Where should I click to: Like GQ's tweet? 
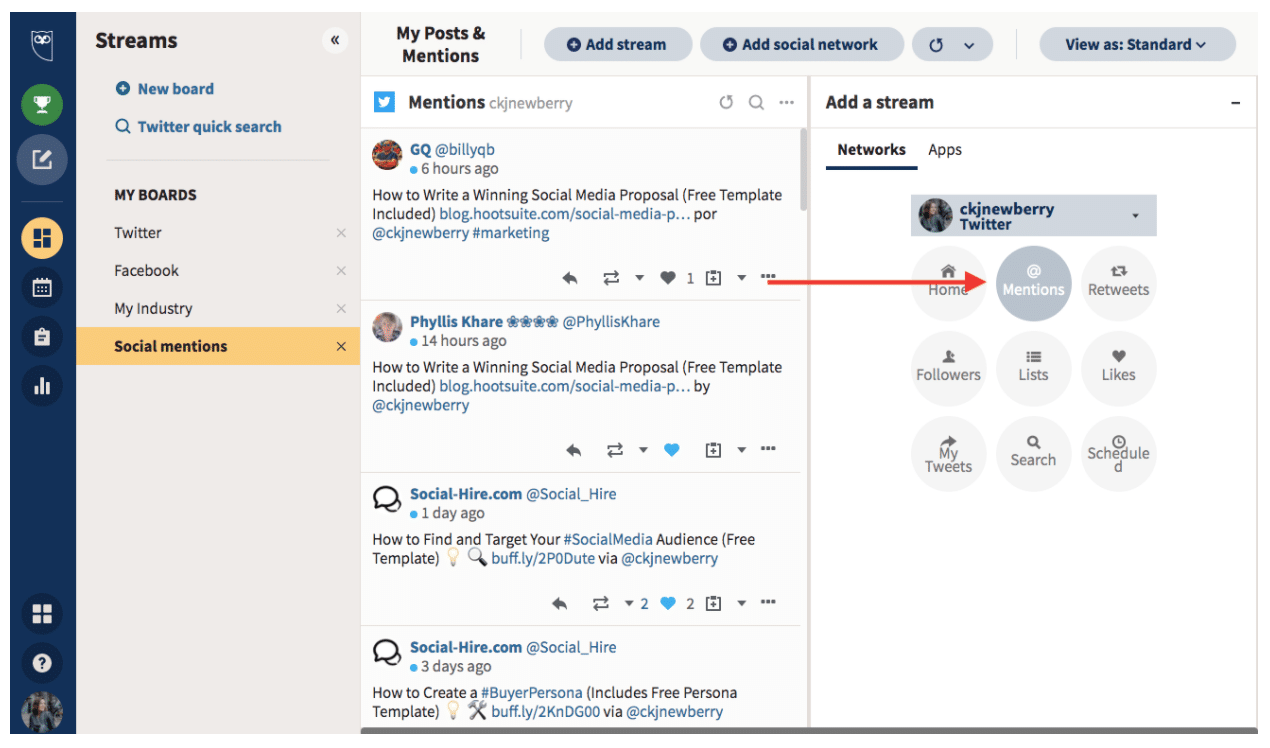(668, 278)
